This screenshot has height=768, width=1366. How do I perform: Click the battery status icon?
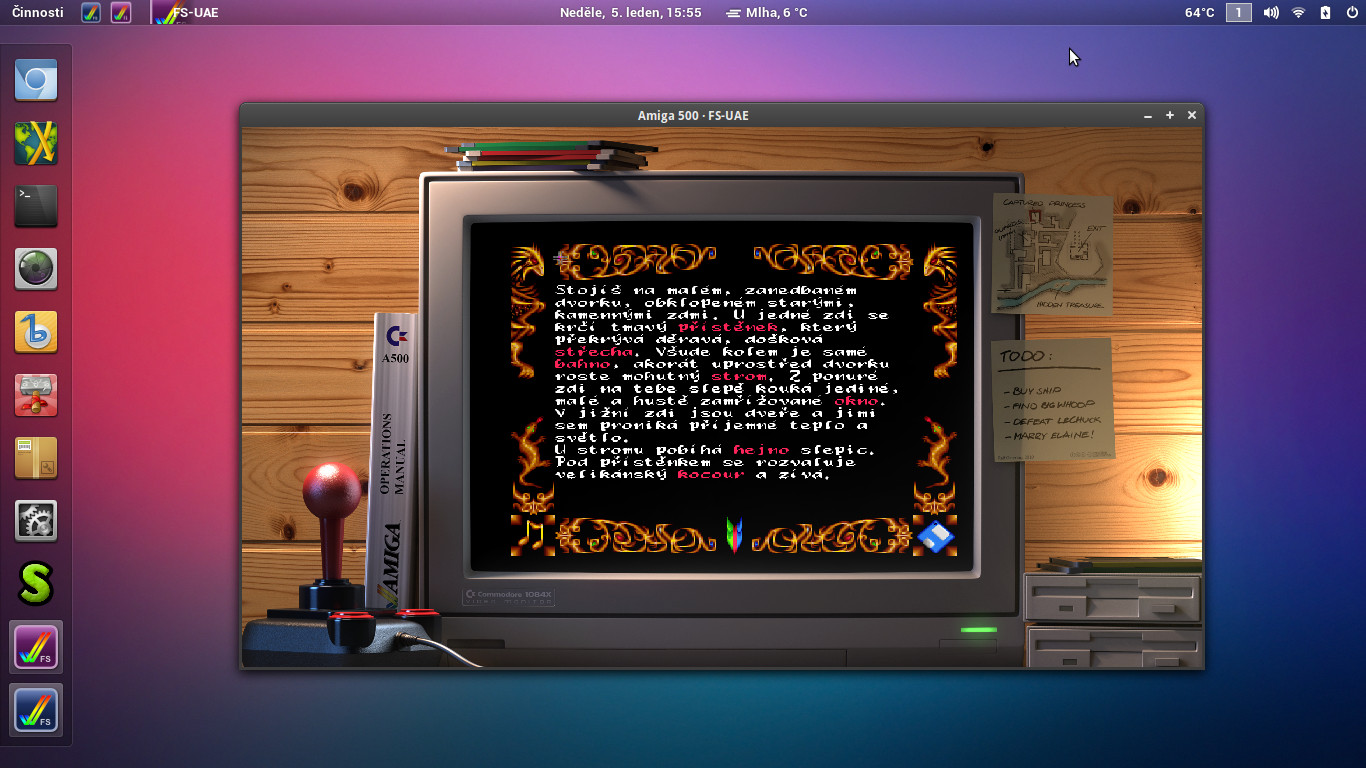[x=1325, y=13]
